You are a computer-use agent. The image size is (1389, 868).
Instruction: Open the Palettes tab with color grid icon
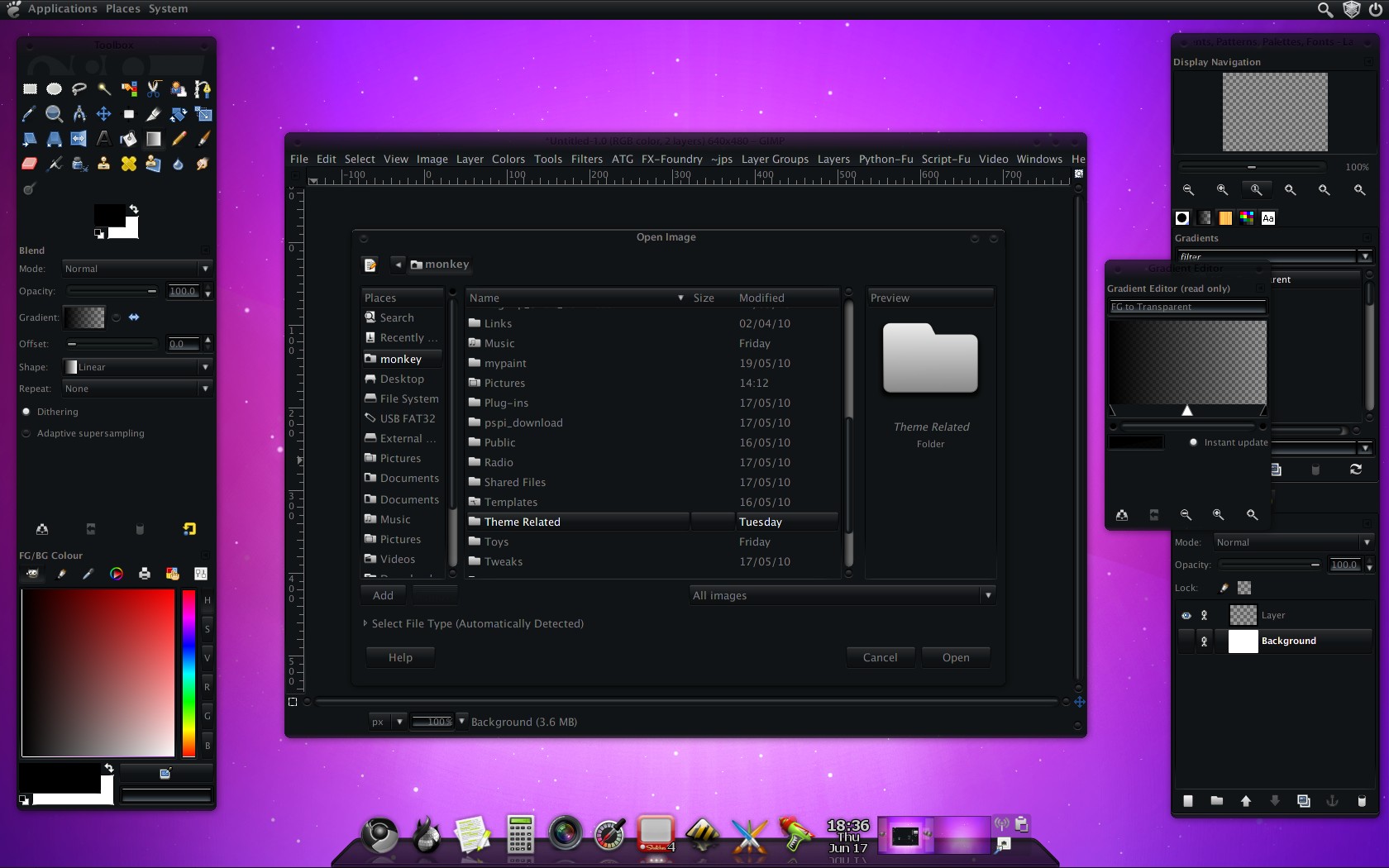[1247, 218]
